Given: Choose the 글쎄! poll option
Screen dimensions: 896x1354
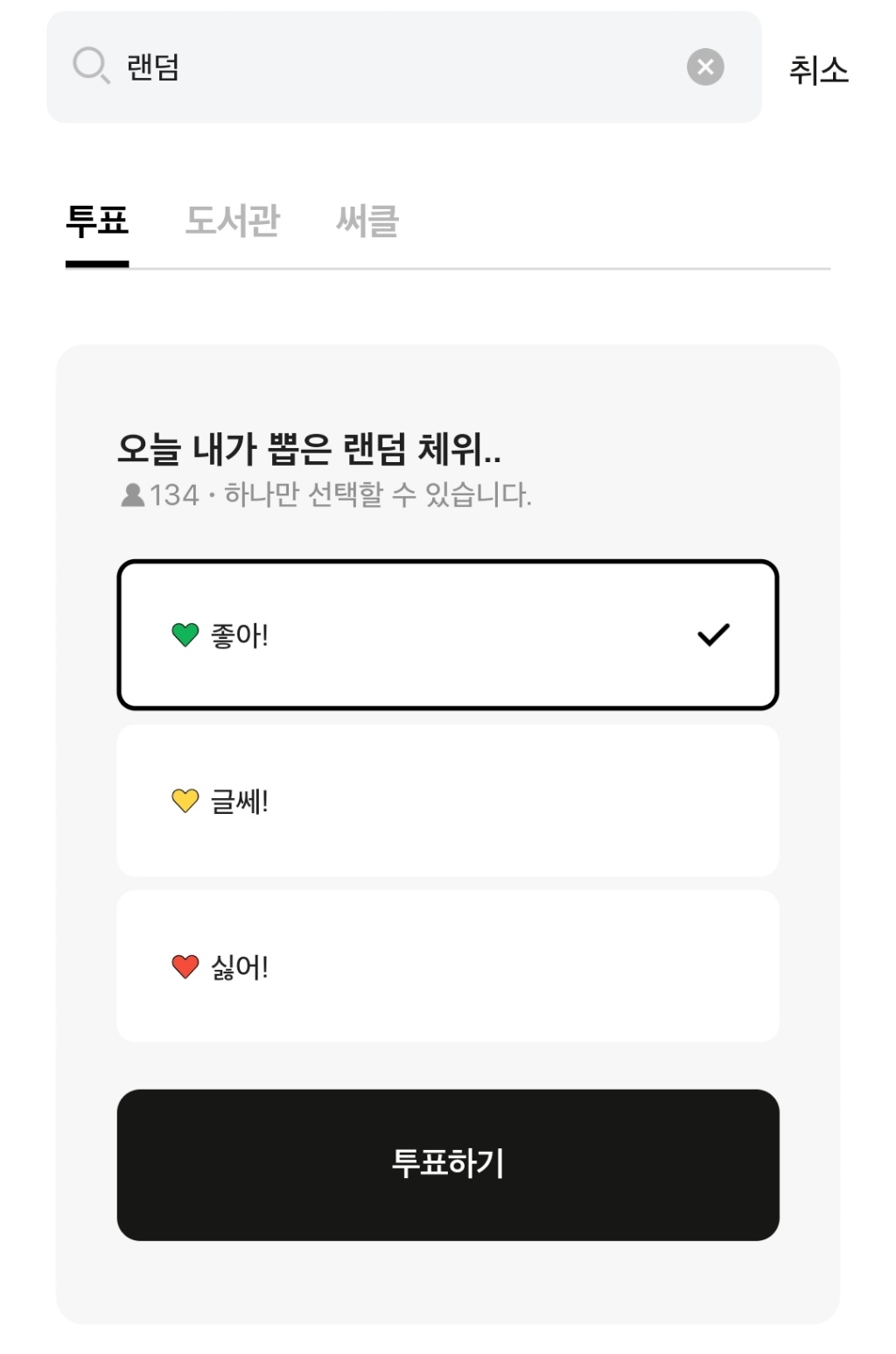Looking at the screenshot, I should [447, 800].
